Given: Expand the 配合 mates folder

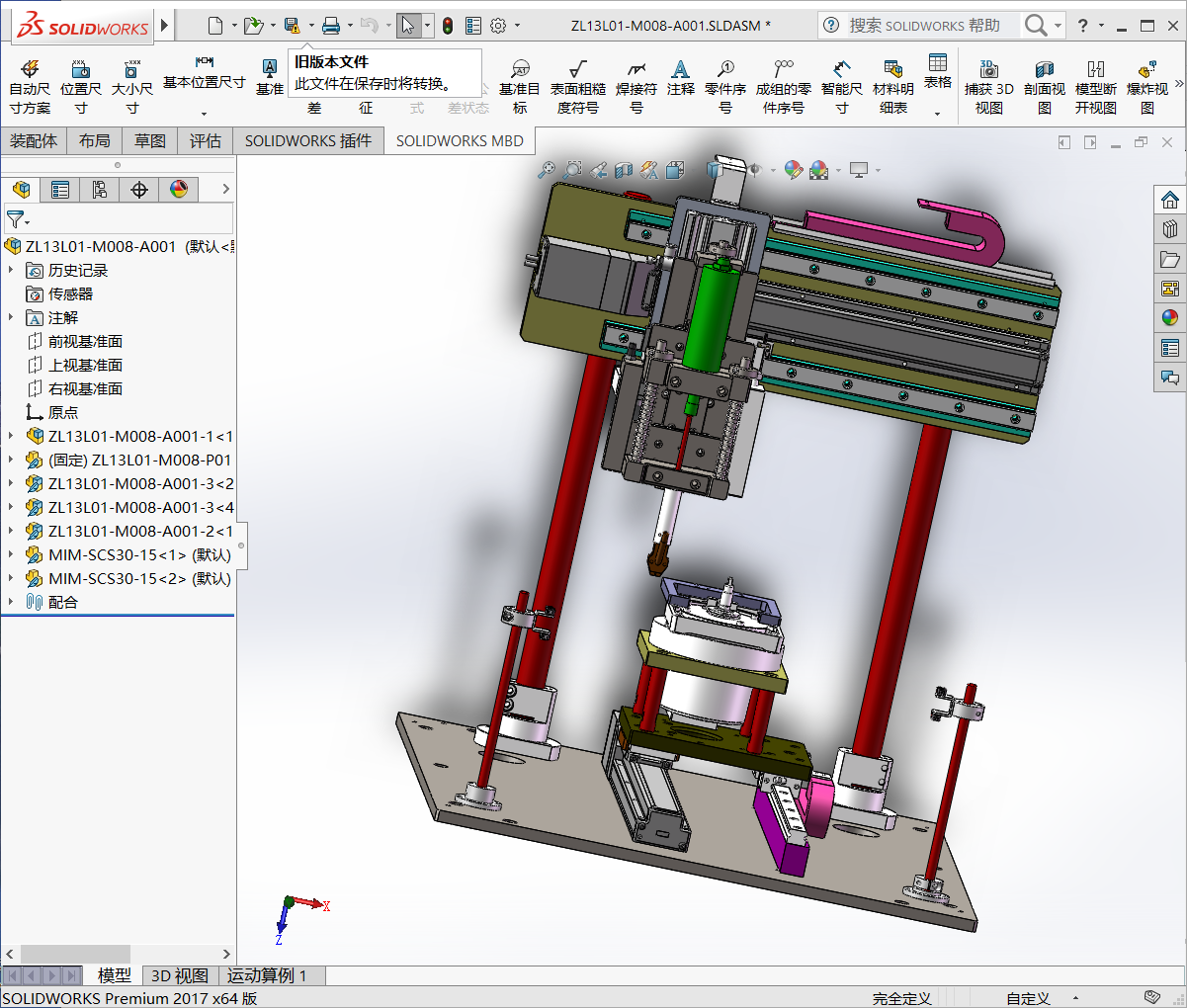Looking at the screenshot, I should click(x=11, y=602).
